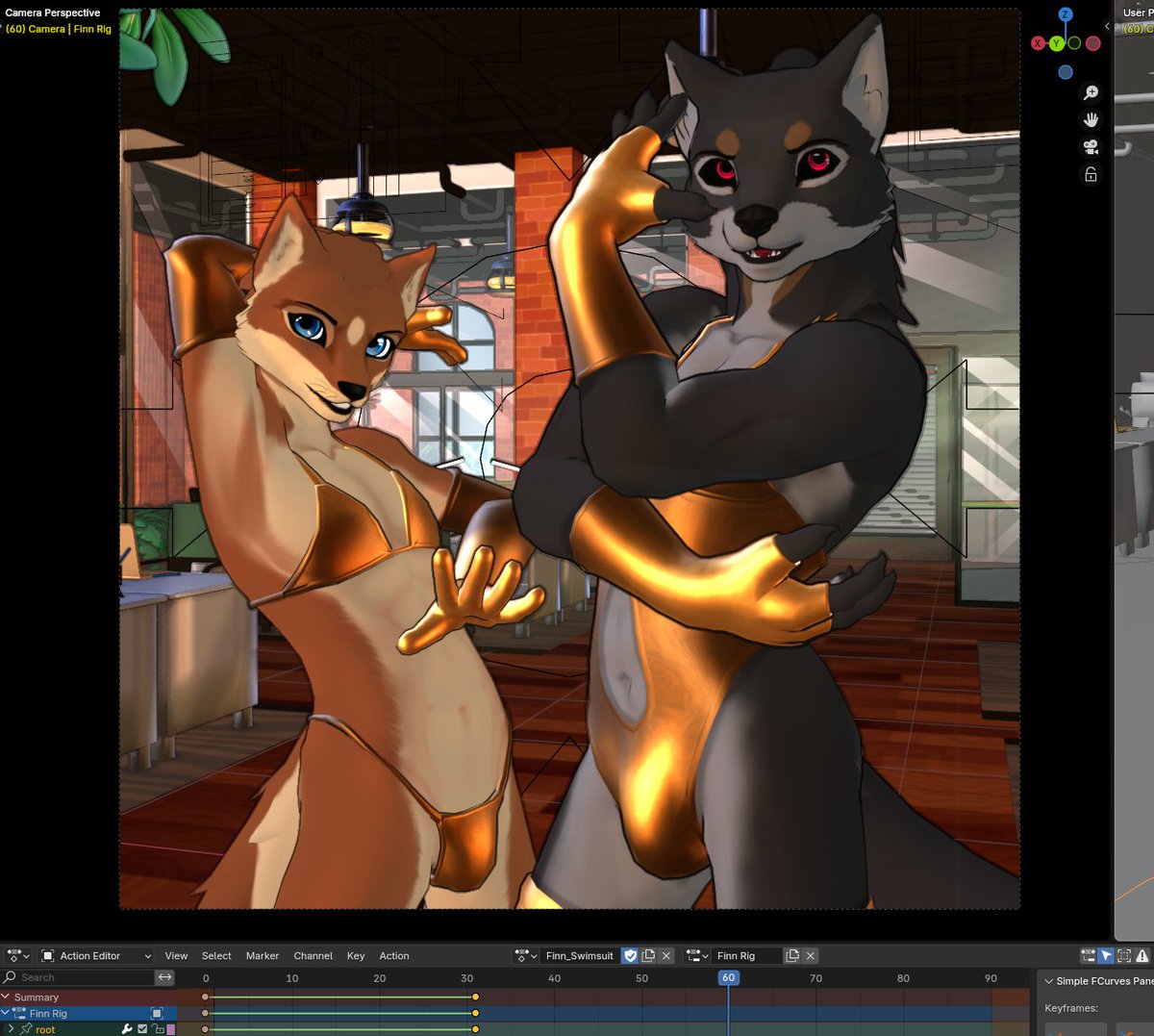Open the Select menu in the Action Editor
Viewport: 1154px width, 1036px height.
pos(216,955)
